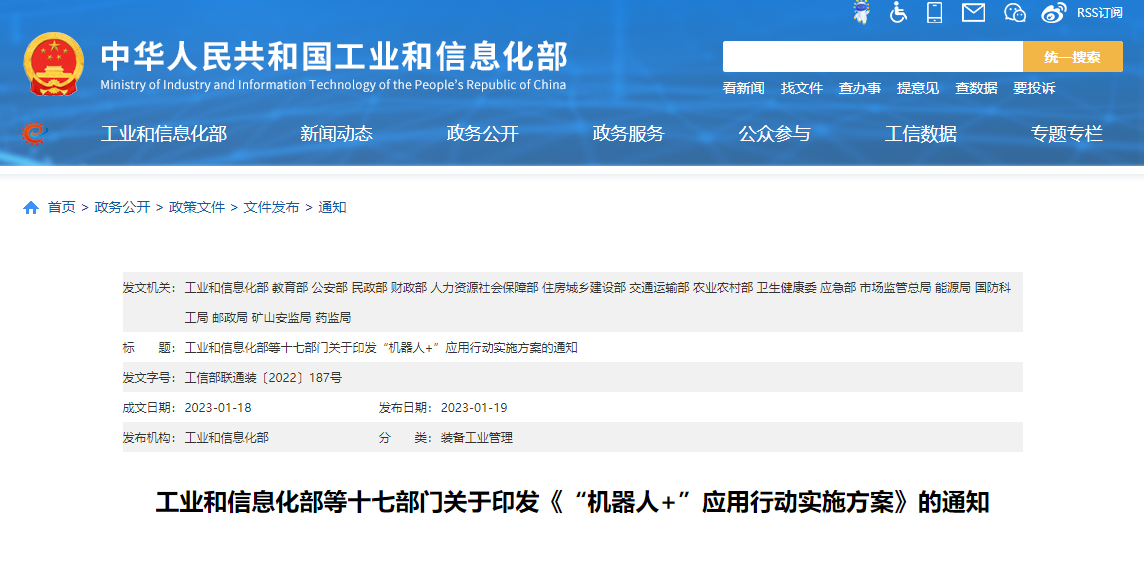Click 政务公开 in the breadcrumb trail
Viewport: 1144px width, 579px height.
(123, 208)
